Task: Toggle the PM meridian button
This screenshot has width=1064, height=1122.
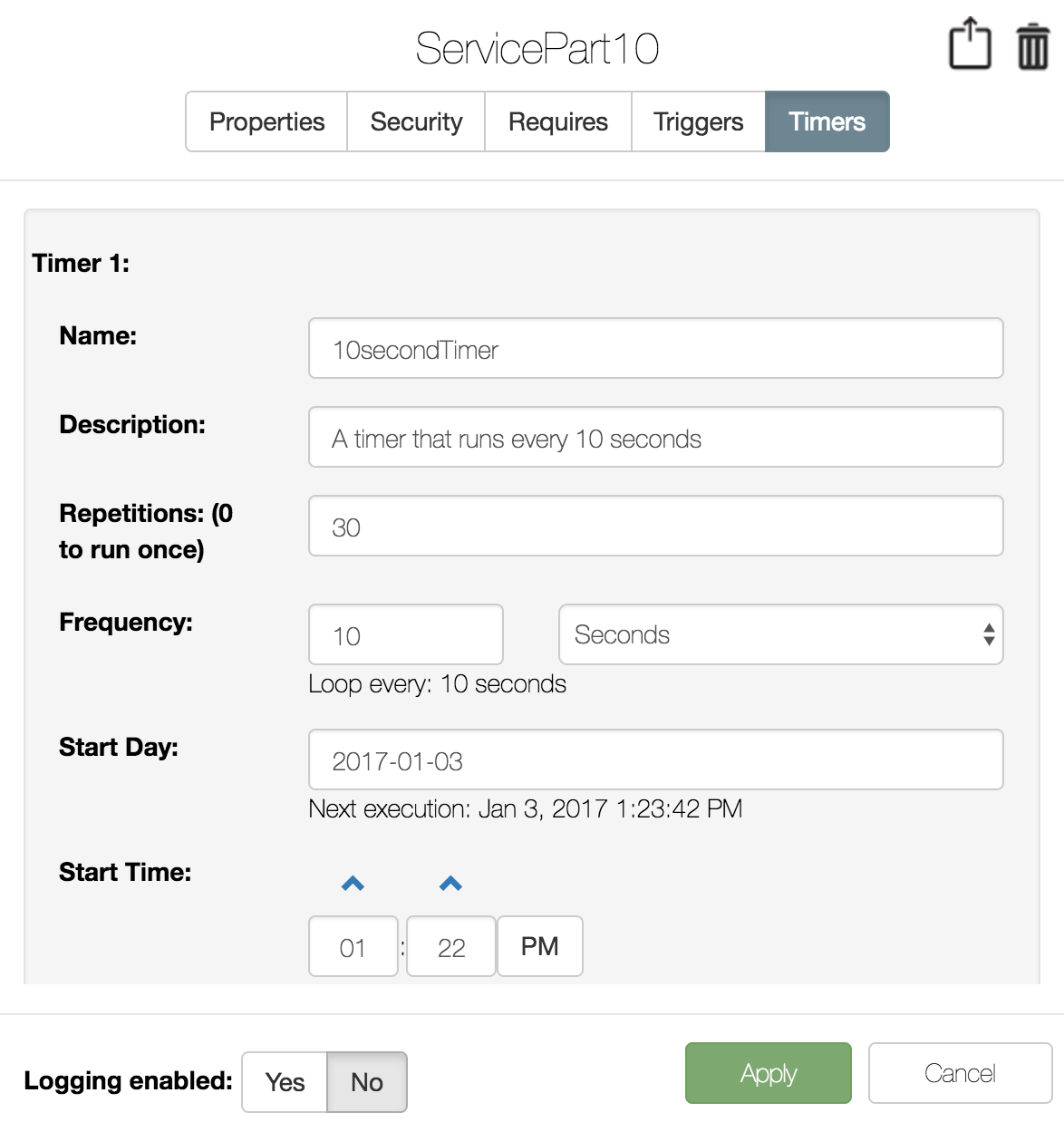Action: pos(540,946)
